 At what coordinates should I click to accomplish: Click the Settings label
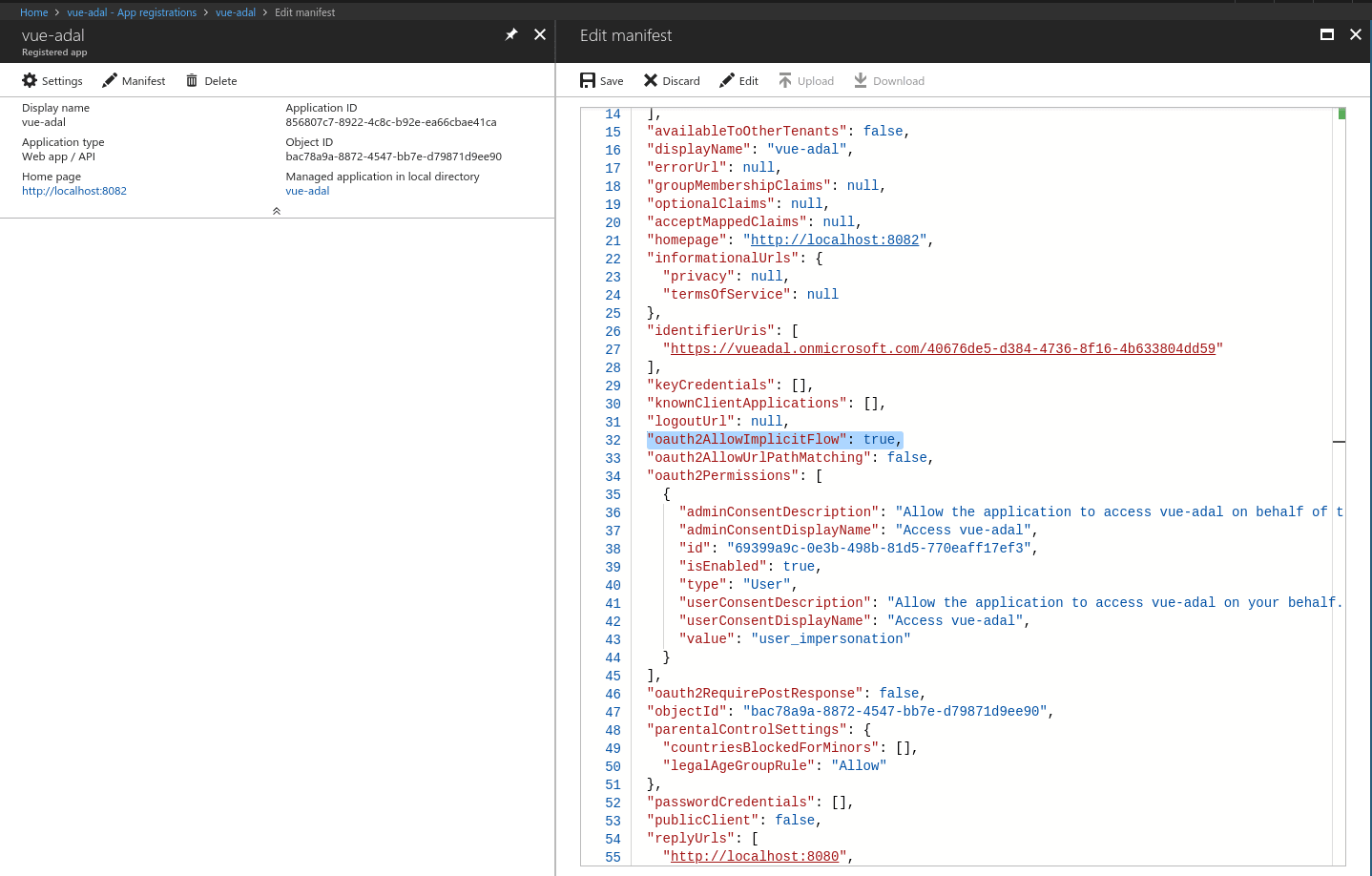coord(62,81)
